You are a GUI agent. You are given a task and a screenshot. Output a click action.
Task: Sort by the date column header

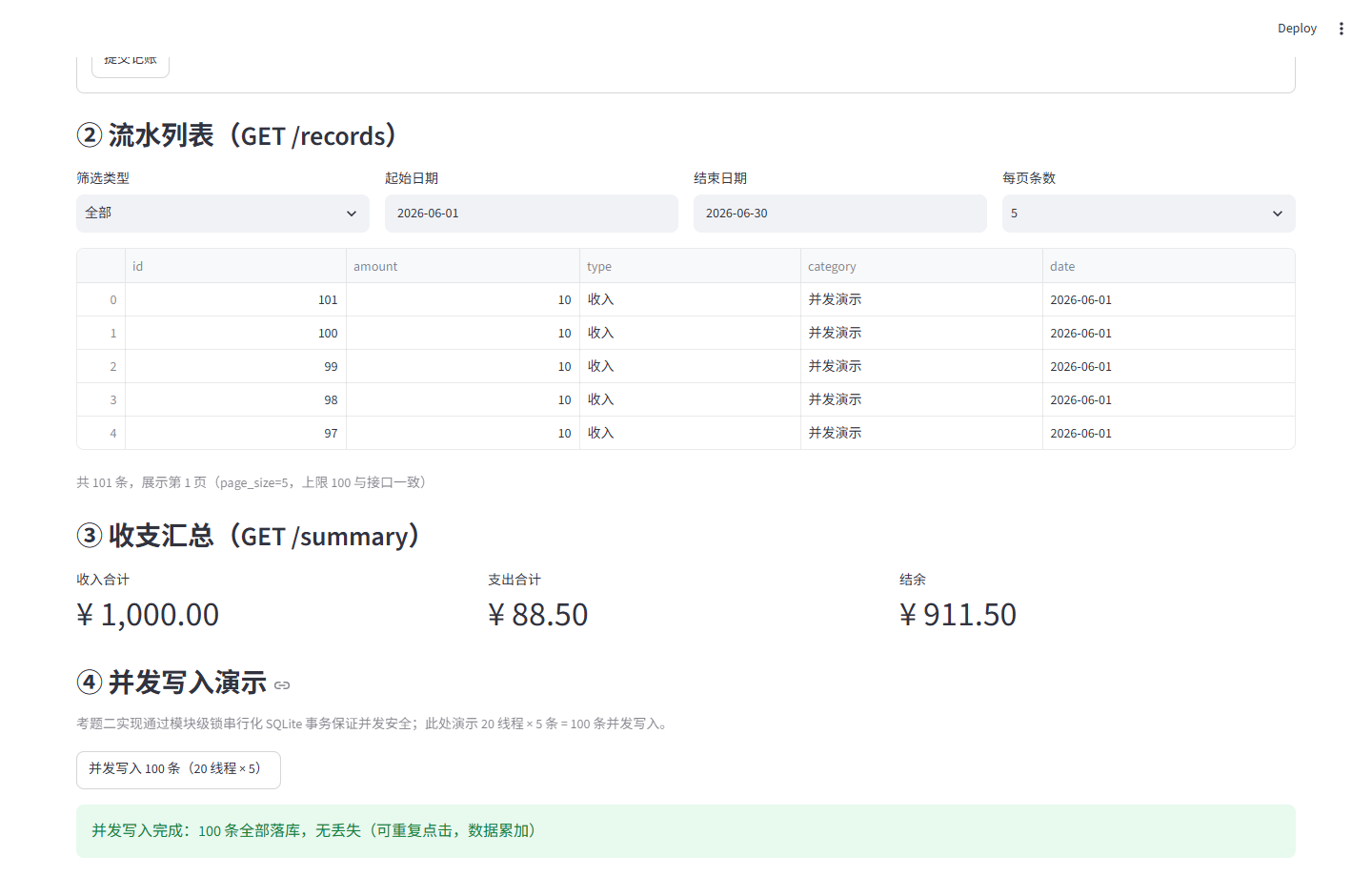click(1168, 266)
